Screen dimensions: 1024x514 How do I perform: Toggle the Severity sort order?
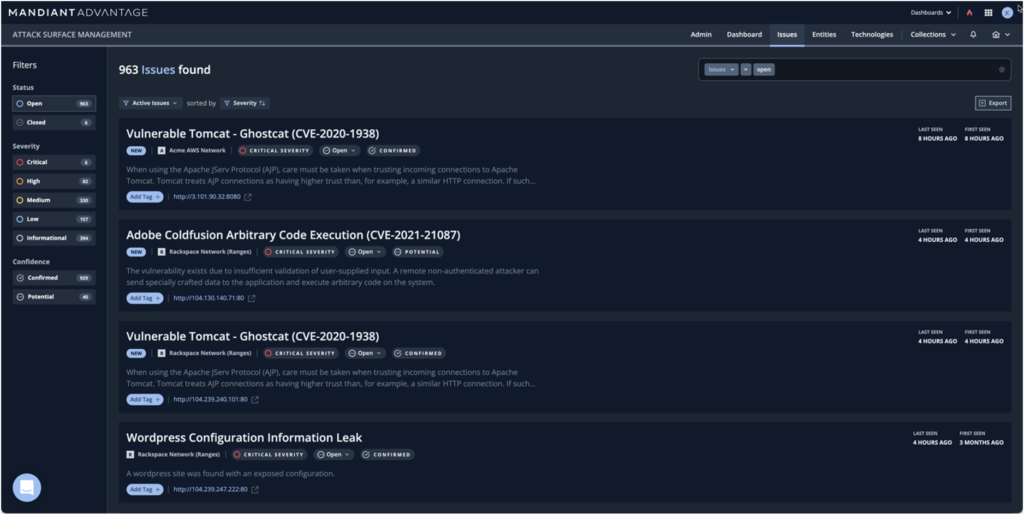coord(245,103)
